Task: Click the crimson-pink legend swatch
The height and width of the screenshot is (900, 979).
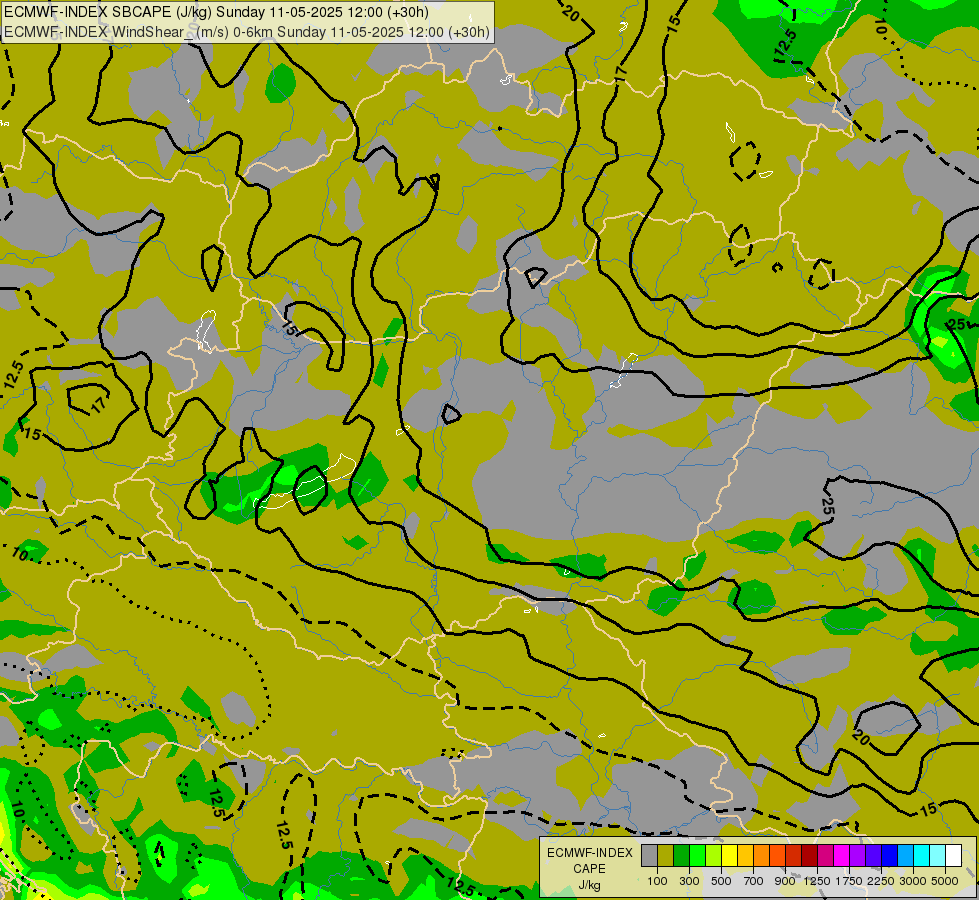Action: (825, 855)
